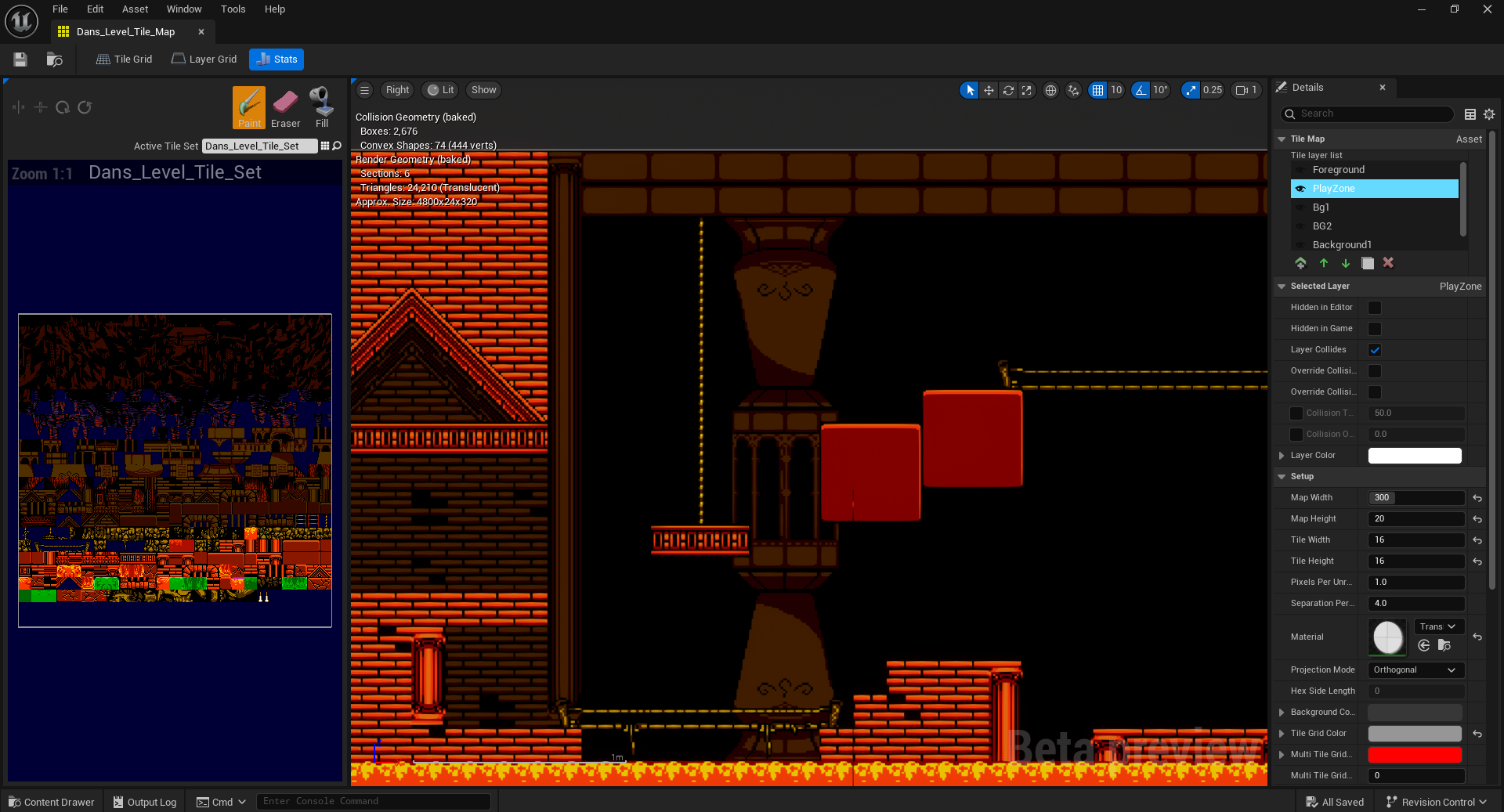Open Material Trans dropdown
This screenshot has width=1504, height=812.
[x=1438, y=626]
